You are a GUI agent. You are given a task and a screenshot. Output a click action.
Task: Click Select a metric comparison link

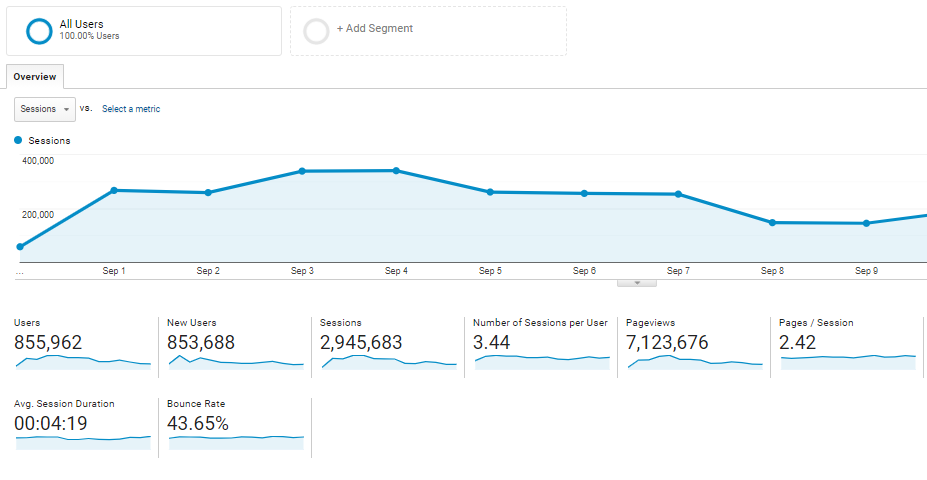point(131,109)
